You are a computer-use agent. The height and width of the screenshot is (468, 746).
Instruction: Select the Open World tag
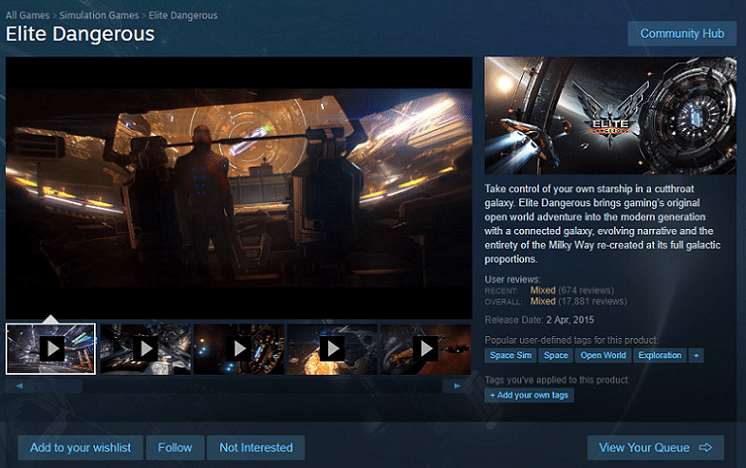coord(603,355)
